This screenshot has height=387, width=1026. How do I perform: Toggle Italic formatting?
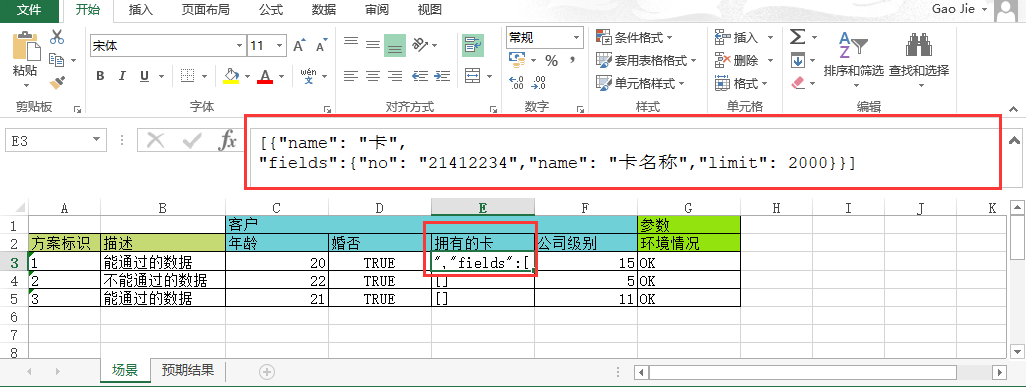pyautogui.click(x=122, y=76)
